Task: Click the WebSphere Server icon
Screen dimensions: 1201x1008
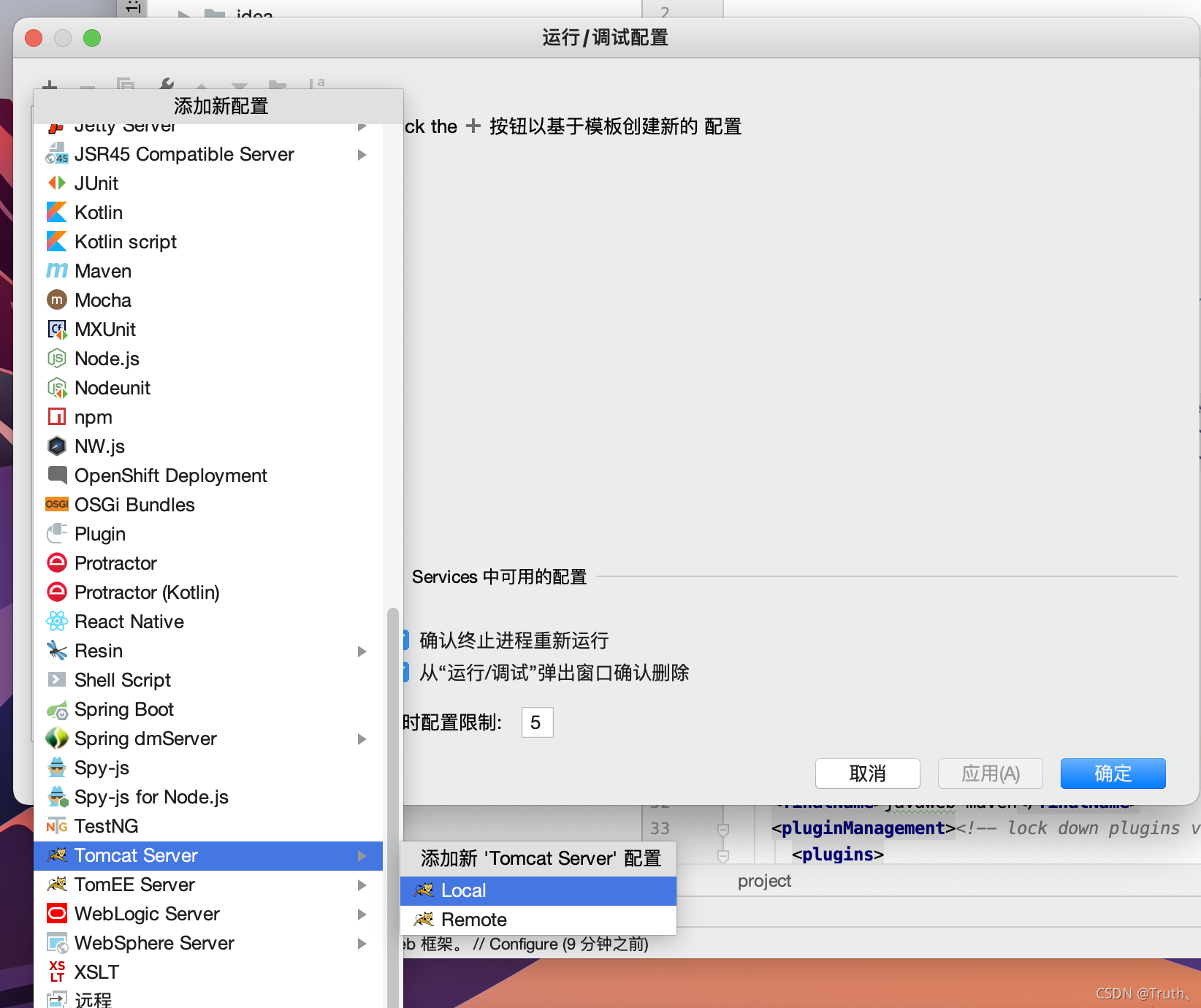Action: tap(57, 943)
